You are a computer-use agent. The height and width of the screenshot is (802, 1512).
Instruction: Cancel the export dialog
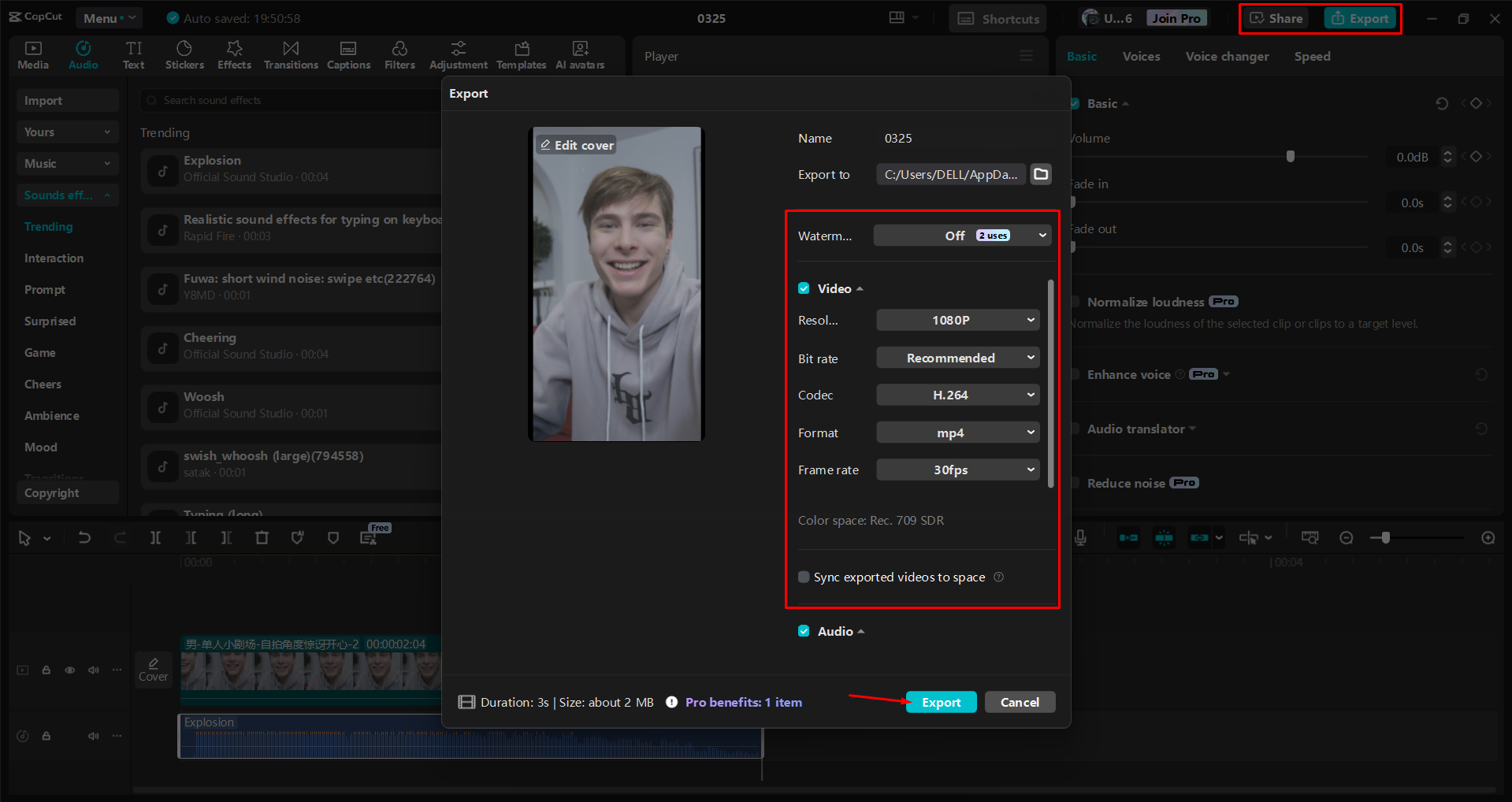point(1020,702)
